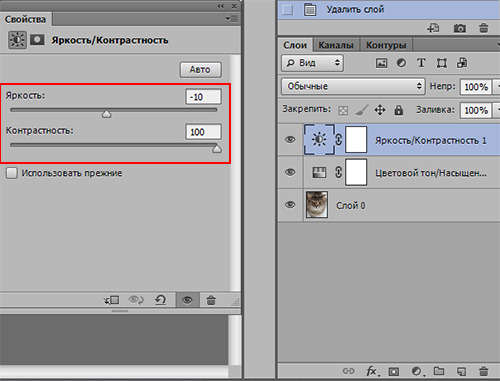Filter layers by text type icon

tap(421, 63)
